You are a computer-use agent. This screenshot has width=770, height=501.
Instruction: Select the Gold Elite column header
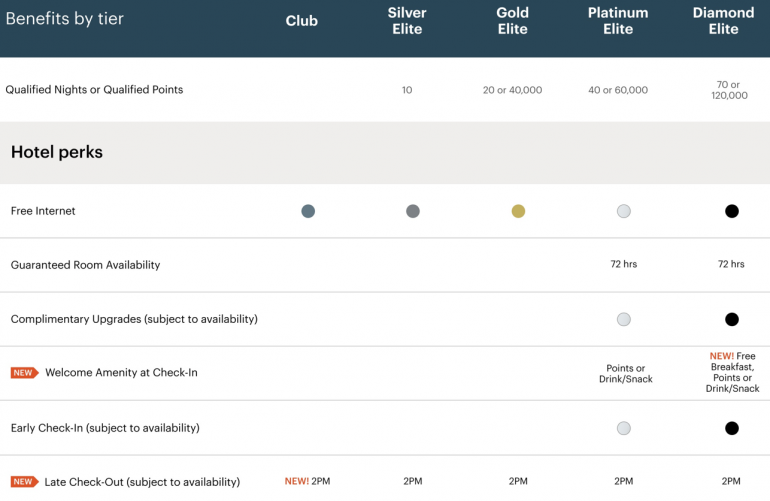[x=513, y=21]
